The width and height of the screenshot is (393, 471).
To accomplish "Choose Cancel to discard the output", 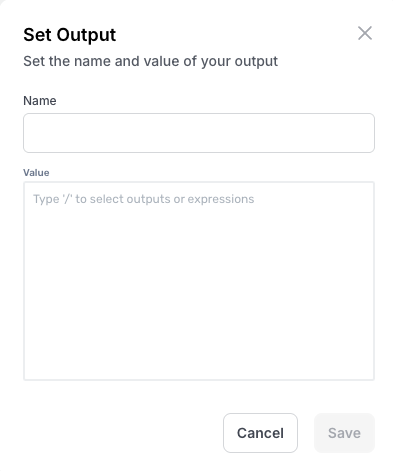I will [260, 433].
